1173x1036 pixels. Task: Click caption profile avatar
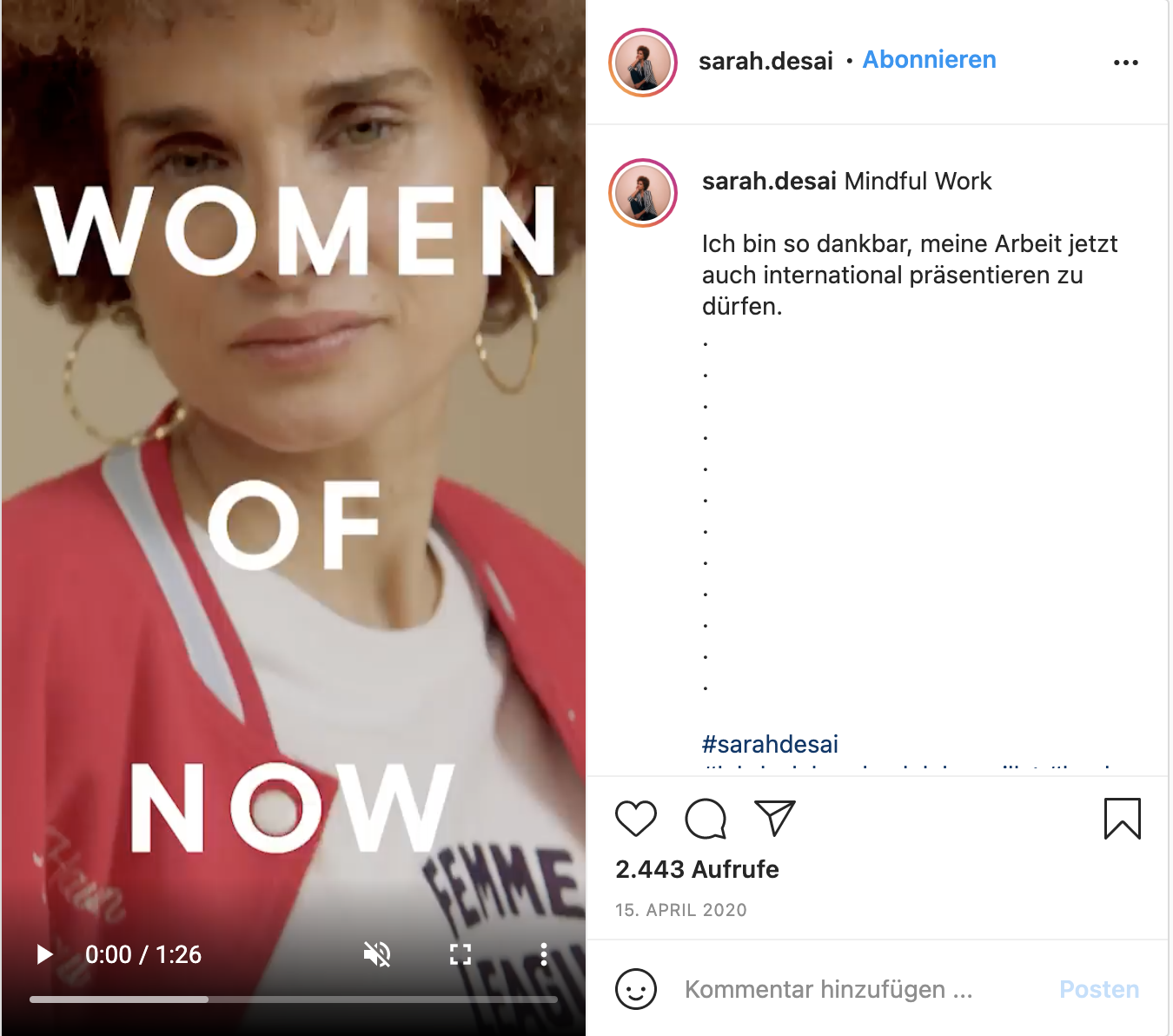pyautogui.click(x=643, y=193)
